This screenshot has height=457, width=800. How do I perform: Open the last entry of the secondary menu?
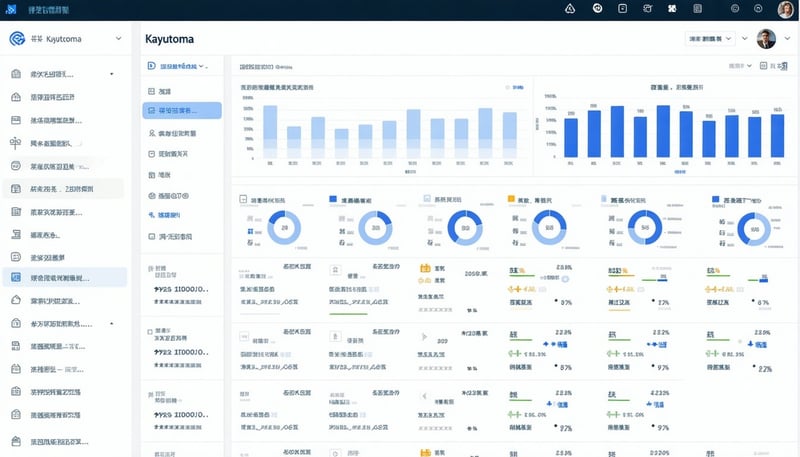170,237
